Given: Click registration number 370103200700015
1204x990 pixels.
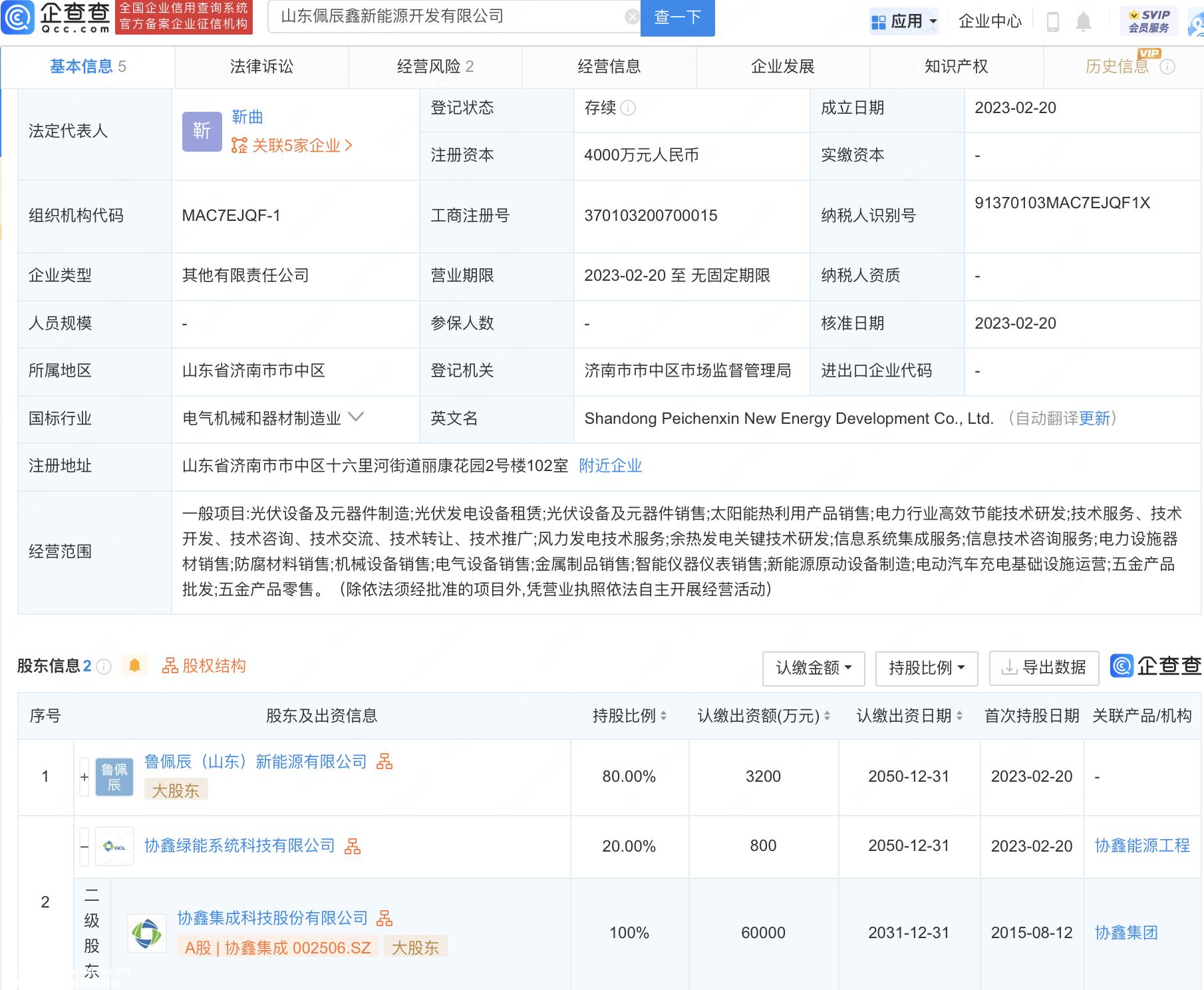Looking at the screenshot, I should pyautogui.click(x=651, y=216).
